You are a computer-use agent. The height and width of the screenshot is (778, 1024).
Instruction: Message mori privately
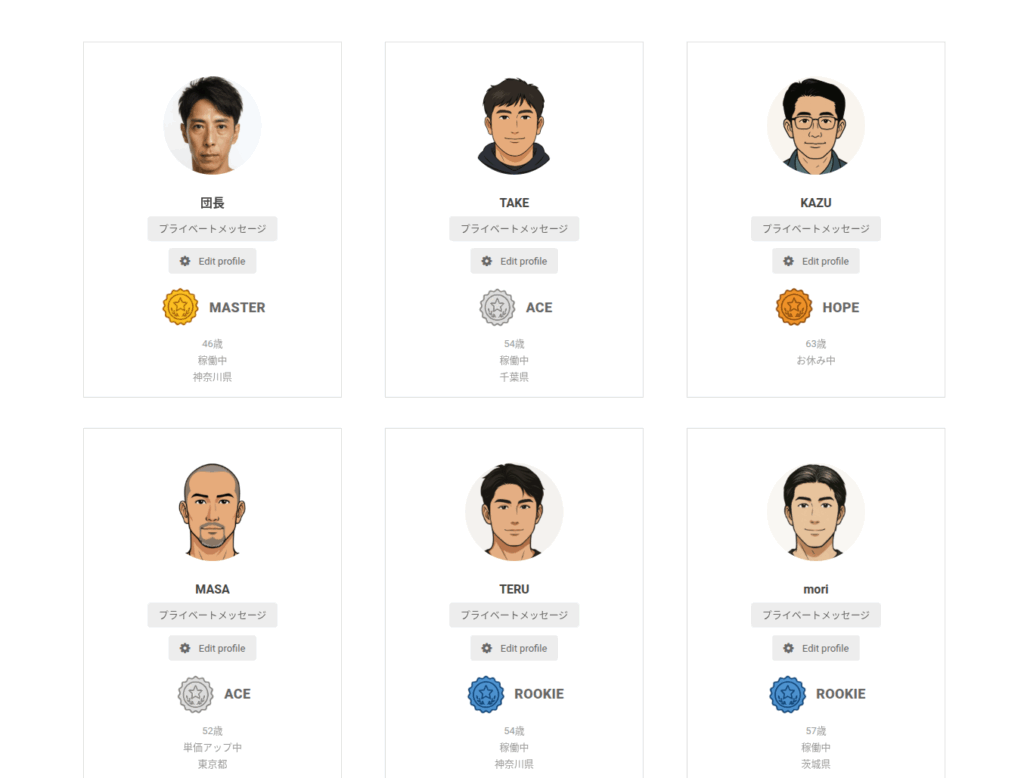pyautogui.click(x=815, y=615)
